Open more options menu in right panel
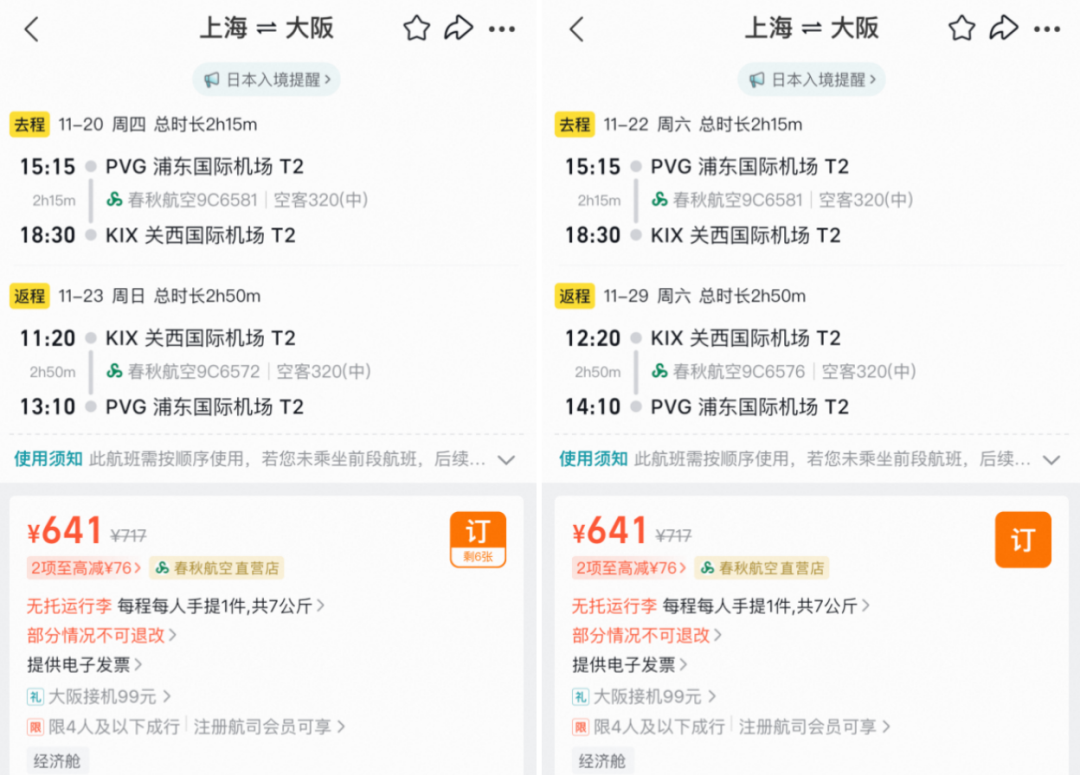Screen dimensions: 1080x775 1048,29
